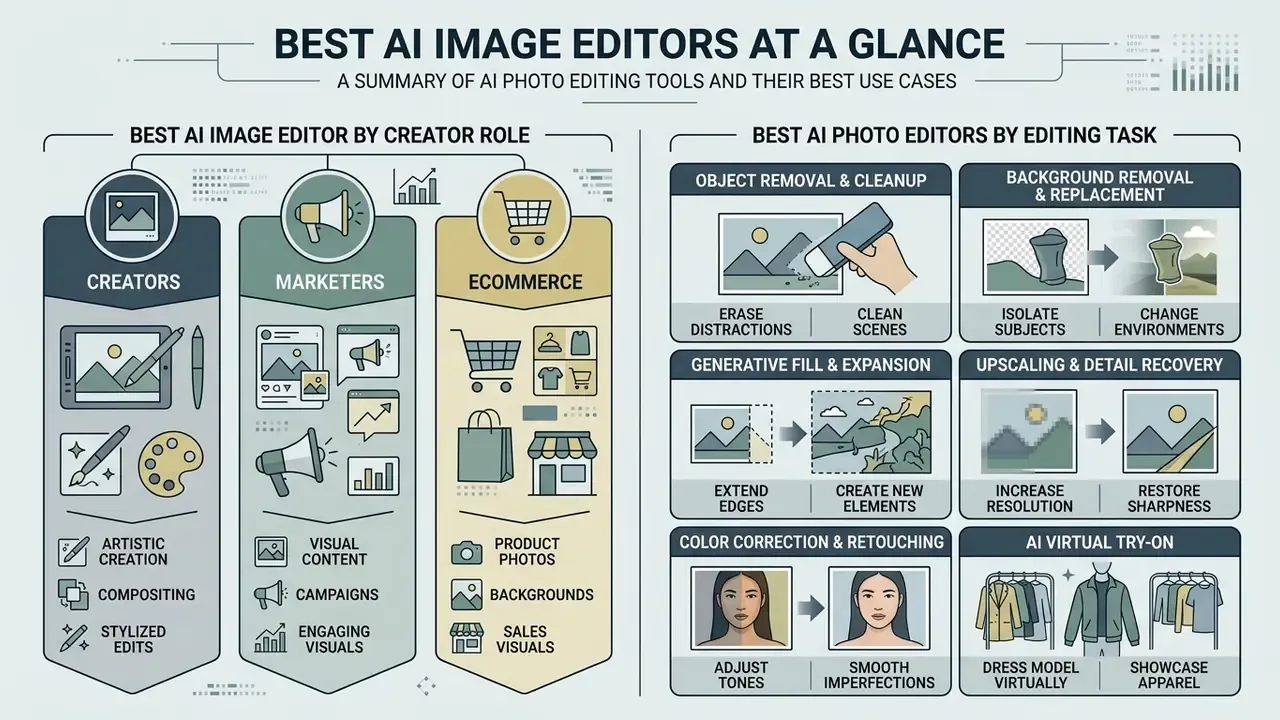1280x720 pixels.
Task: Select the Background Removal & Replacement header
Action: click(x=1100, y=185)
